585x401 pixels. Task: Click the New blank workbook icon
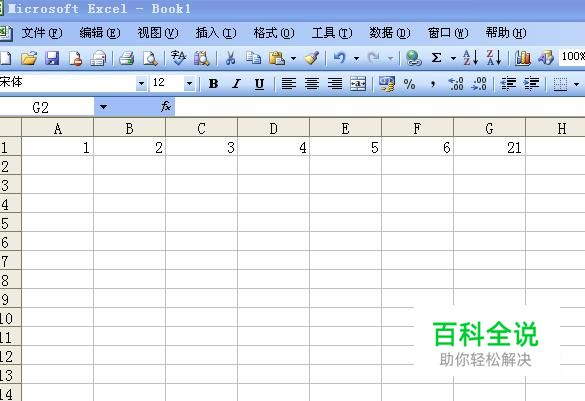point(5,58)
